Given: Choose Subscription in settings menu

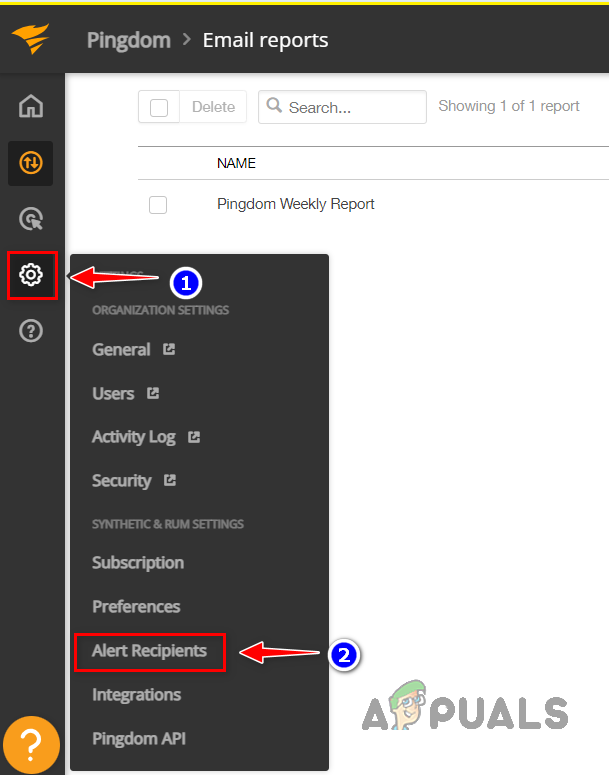Looking at the screenshot, I should [x=138, y=562].
